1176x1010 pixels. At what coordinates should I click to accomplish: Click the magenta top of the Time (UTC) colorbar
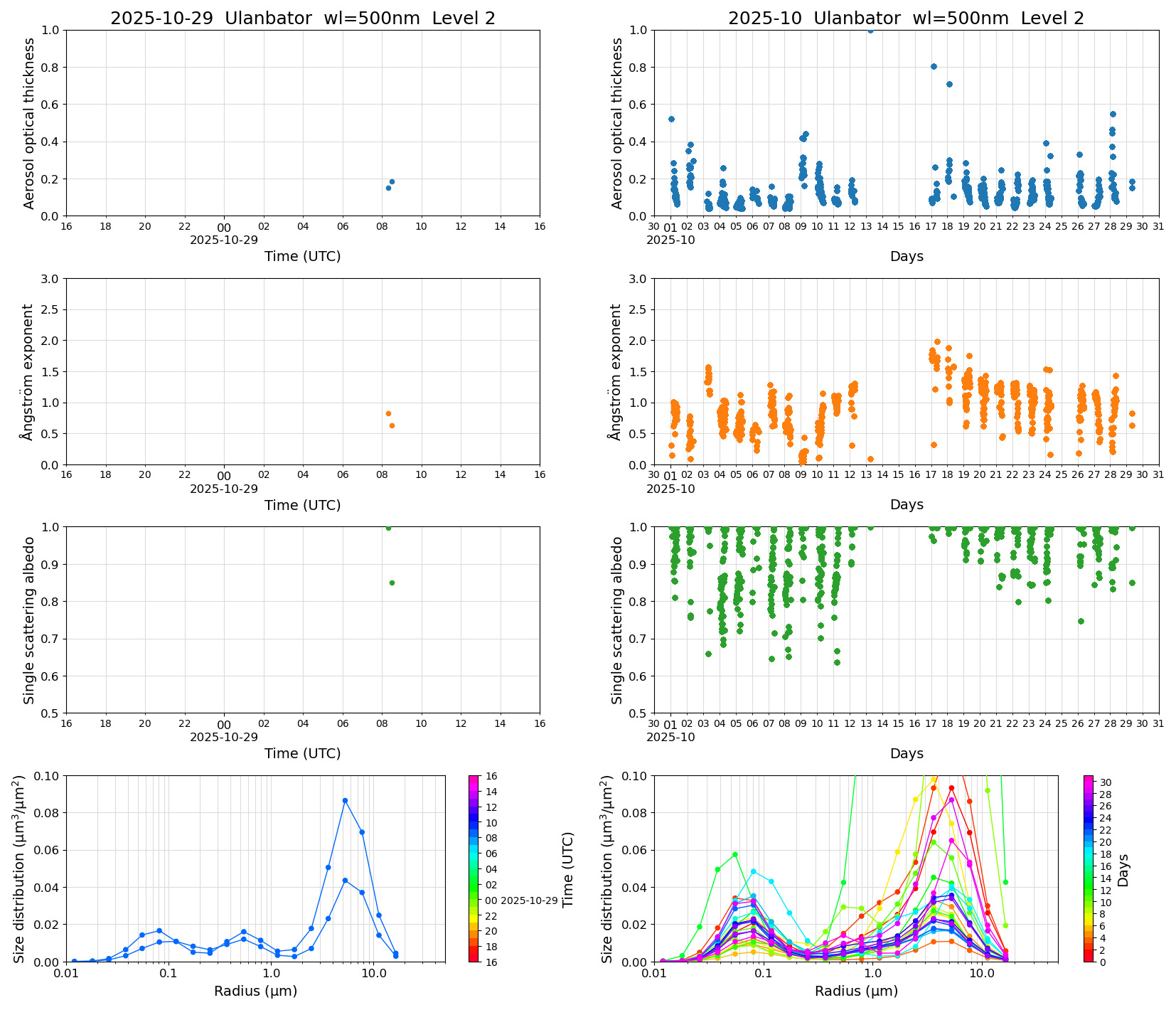point(474,779)
